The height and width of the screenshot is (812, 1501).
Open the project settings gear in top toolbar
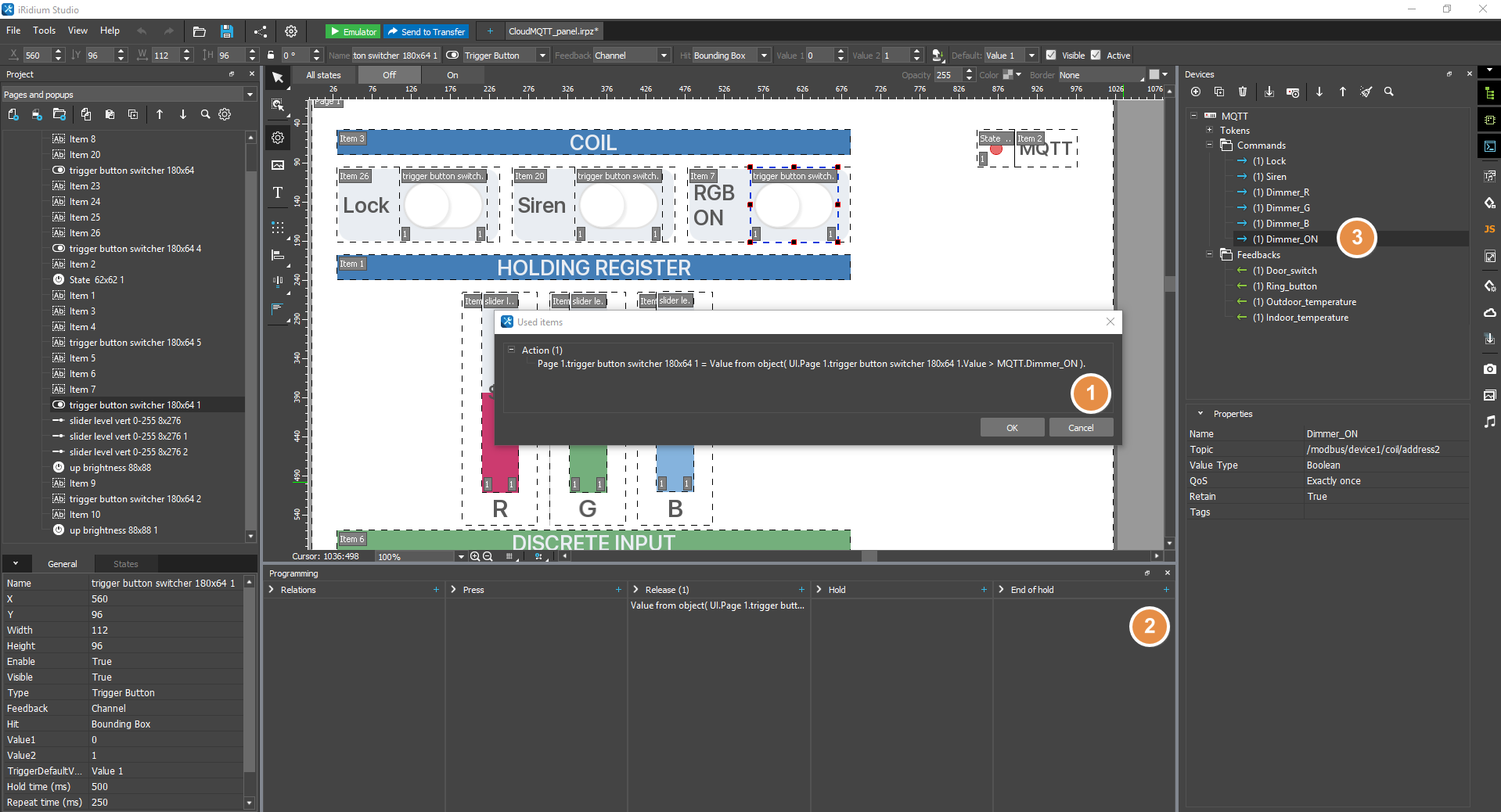tap(291, 31)
